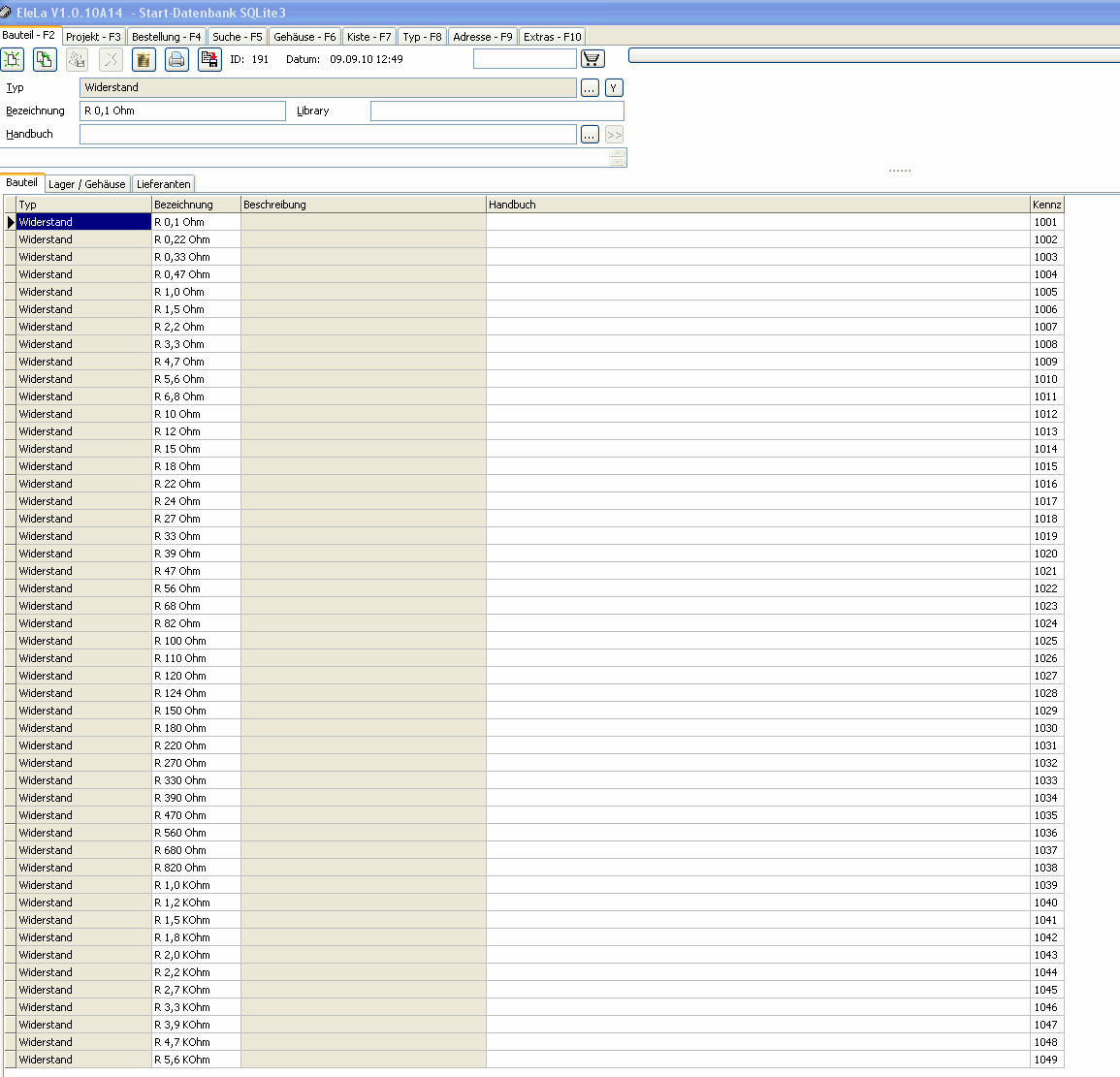Click the shopping cart icon

[592, 58]
